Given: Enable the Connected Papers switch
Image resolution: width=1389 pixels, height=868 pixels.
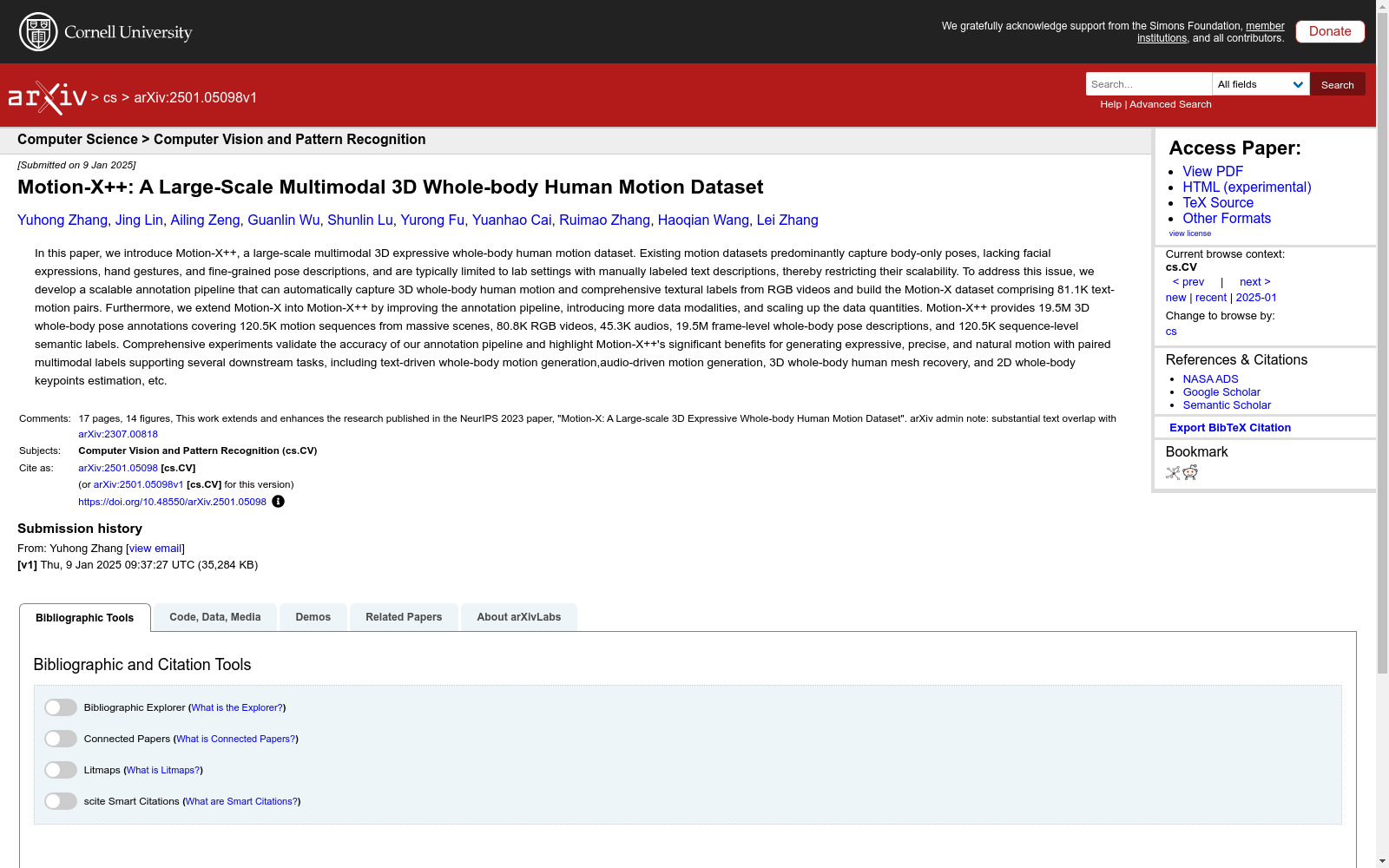Looking at the screenshot, I should pyautogui.click(x=61, y=739).
